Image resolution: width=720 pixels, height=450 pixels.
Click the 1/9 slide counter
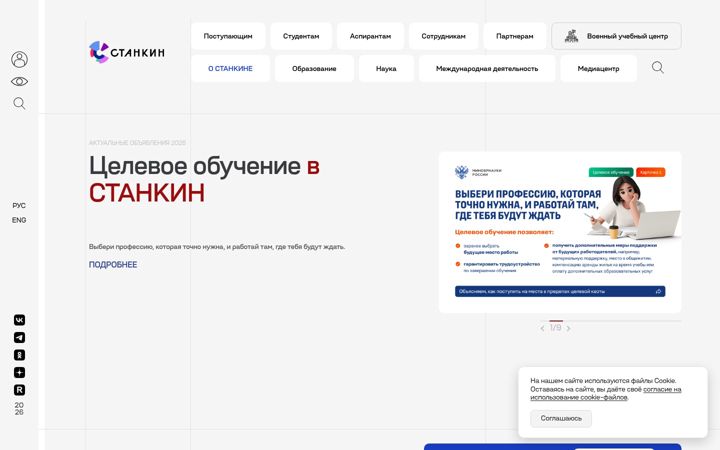click(556, 328)
